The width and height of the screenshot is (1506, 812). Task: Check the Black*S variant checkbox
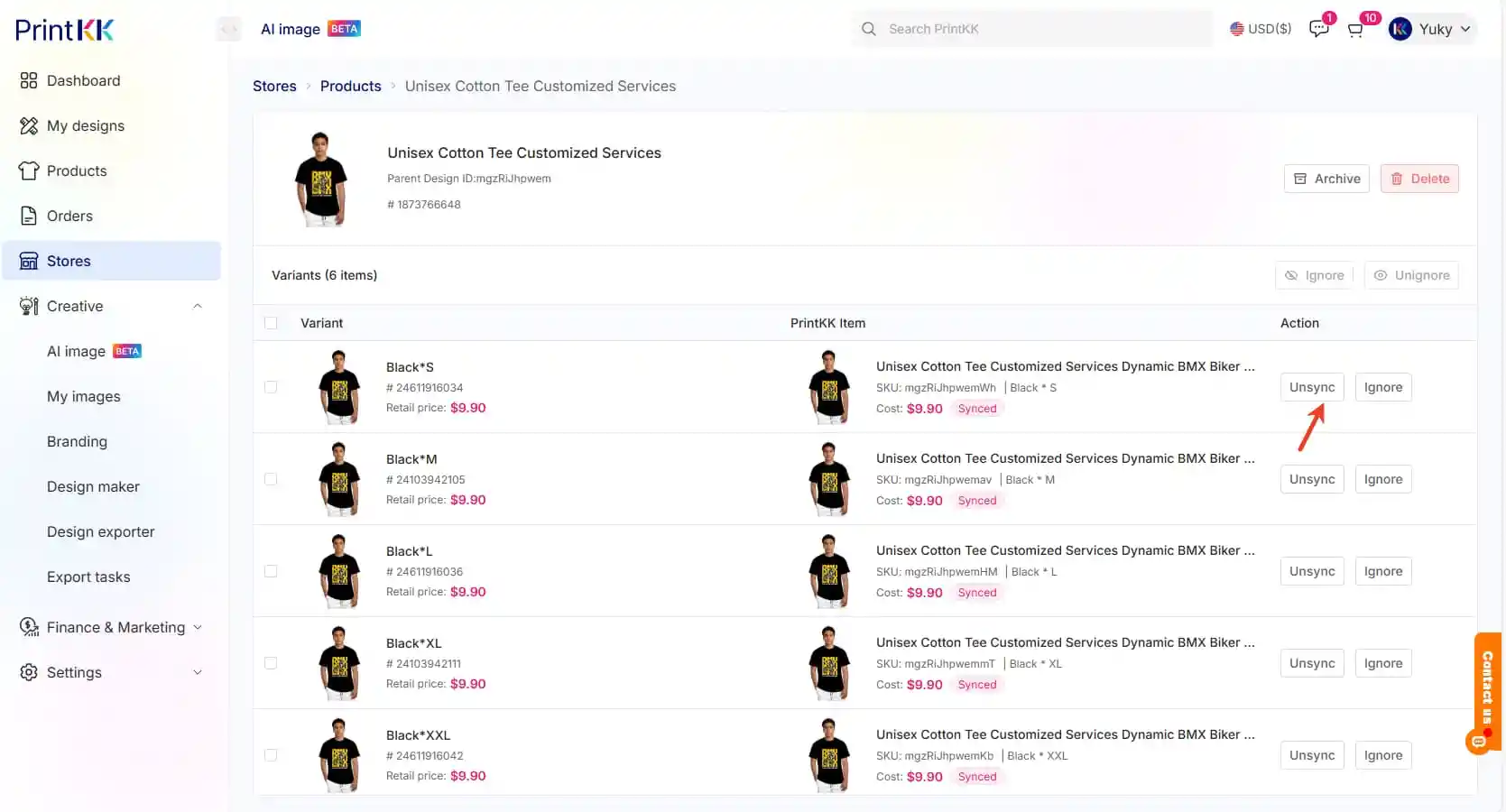(271, 387)
